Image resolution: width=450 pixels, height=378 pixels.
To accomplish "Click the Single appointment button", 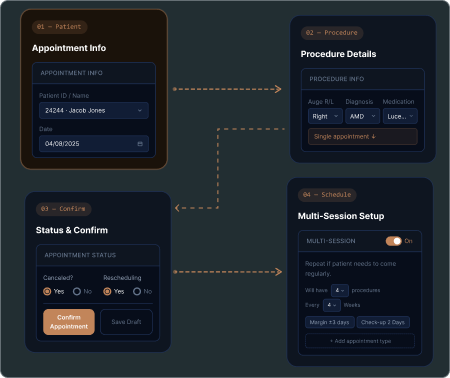I will click(363, 137).
